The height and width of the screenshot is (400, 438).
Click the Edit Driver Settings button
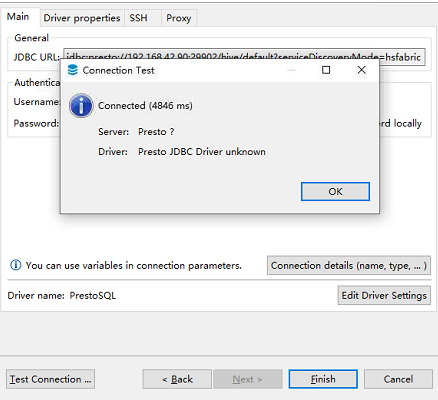(x=384, y=295)
